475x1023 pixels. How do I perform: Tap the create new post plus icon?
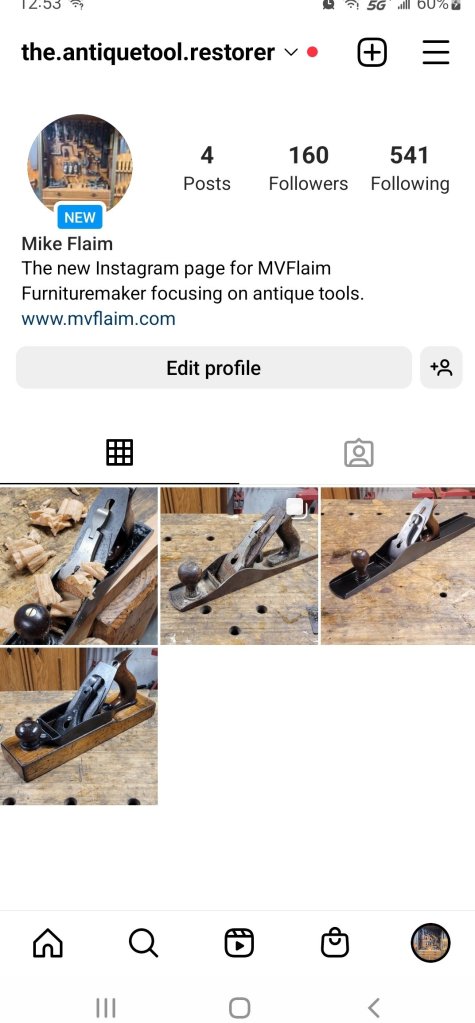point(372,52)
